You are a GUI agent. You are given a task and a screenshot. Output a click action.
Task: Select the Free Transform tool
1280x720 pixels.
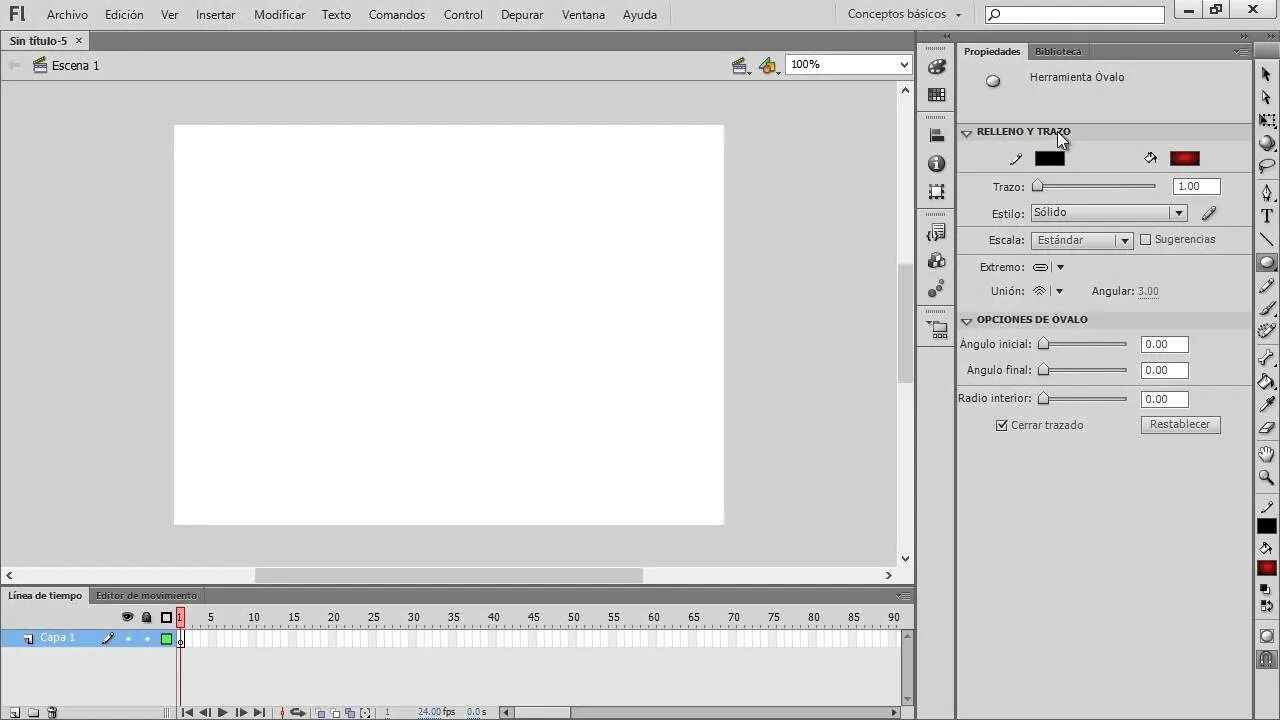[x=1266, y=120]
